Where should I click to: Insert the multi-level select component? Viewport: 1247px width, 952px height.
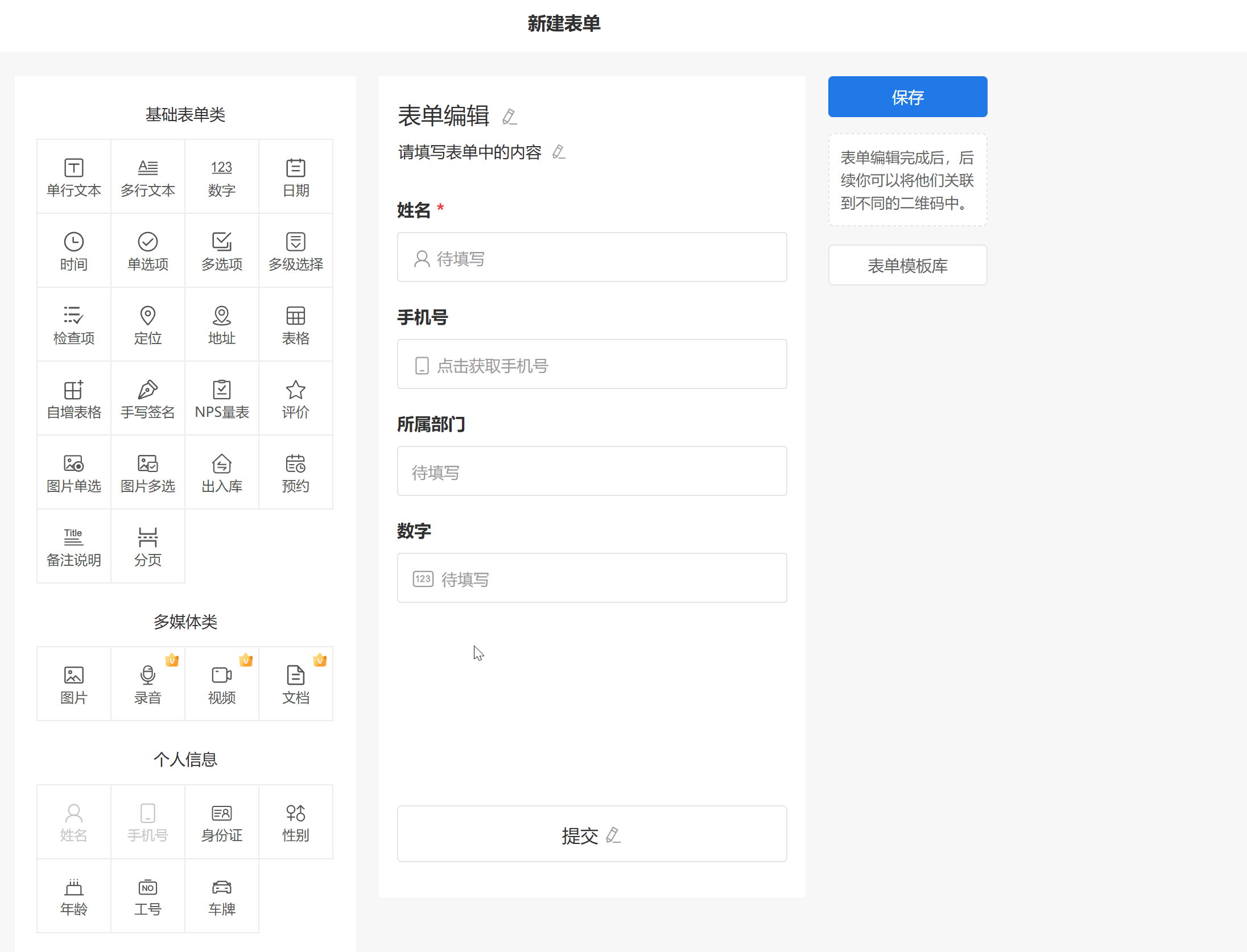pyautogui.click(x=296, y=251)
